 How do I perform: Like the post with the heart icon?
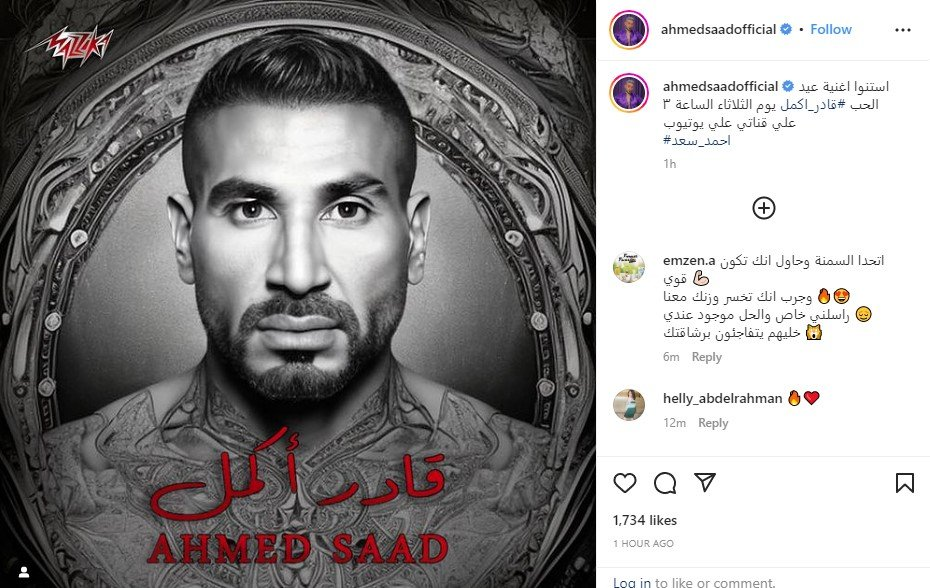click(x=625, y=483)
